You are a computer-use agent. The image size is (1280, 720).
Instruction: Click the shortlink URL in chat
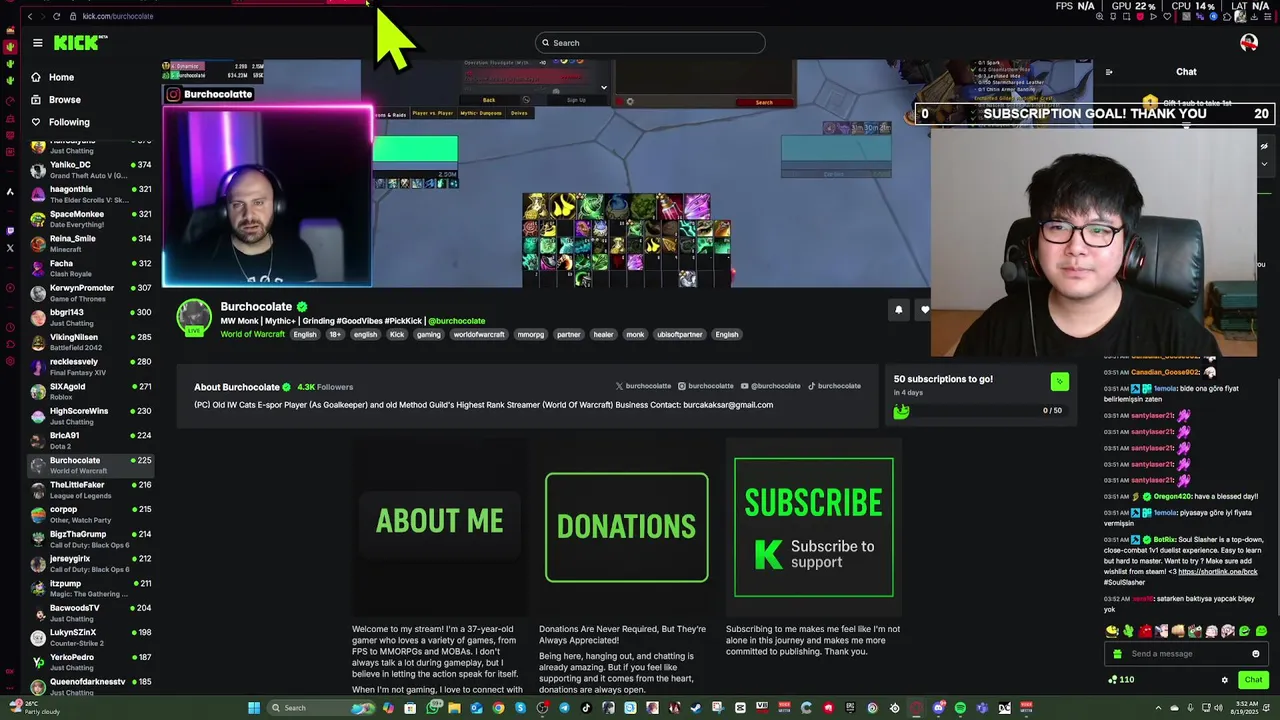pos(1217,571)
